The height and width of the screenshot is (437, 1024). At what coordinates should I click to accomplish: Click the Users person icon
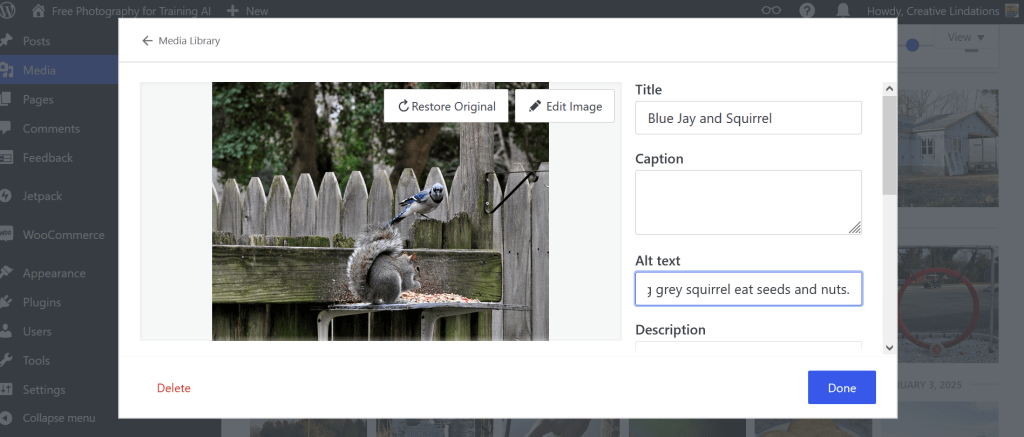(x=6, y=331)
